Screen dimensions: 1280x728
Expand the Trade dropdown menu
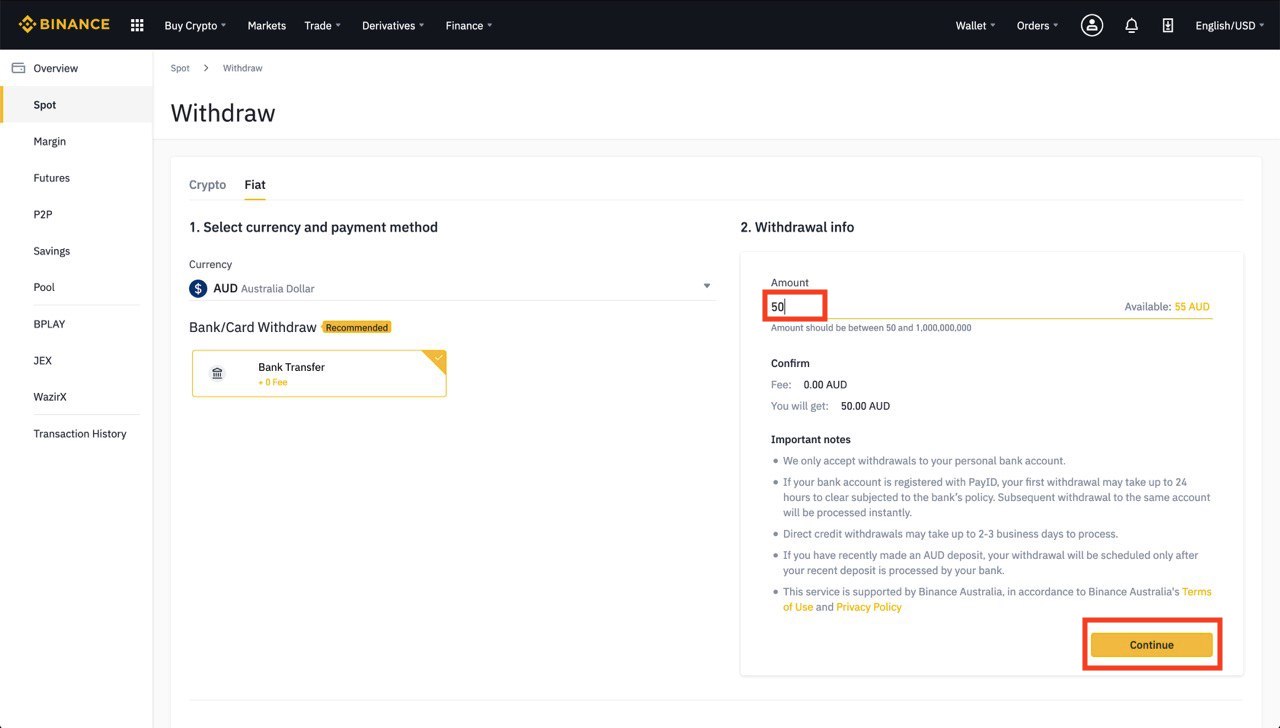click(x=323, y=25)
